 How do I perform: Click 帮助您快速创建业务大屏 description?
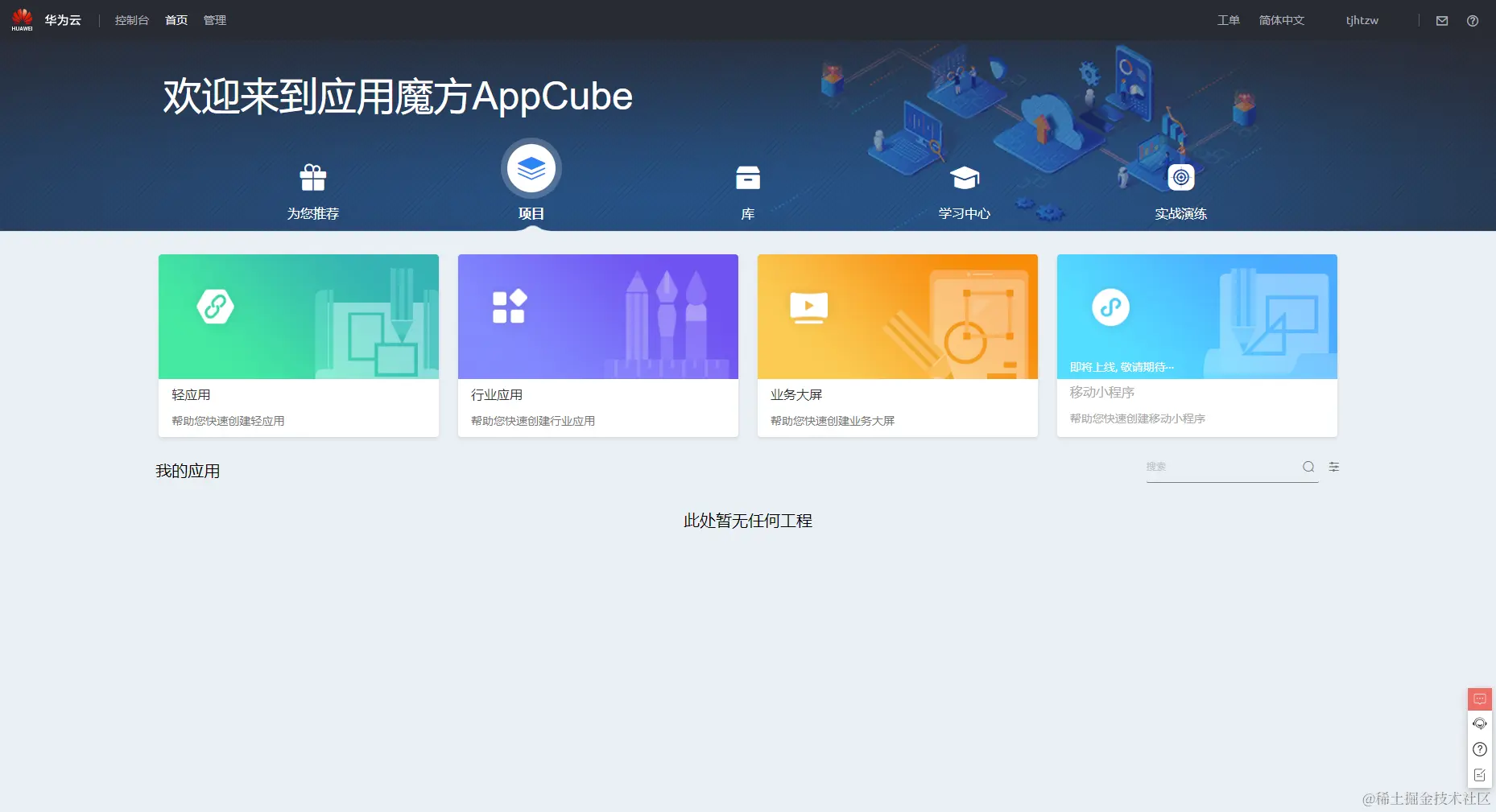pos(833,421)
